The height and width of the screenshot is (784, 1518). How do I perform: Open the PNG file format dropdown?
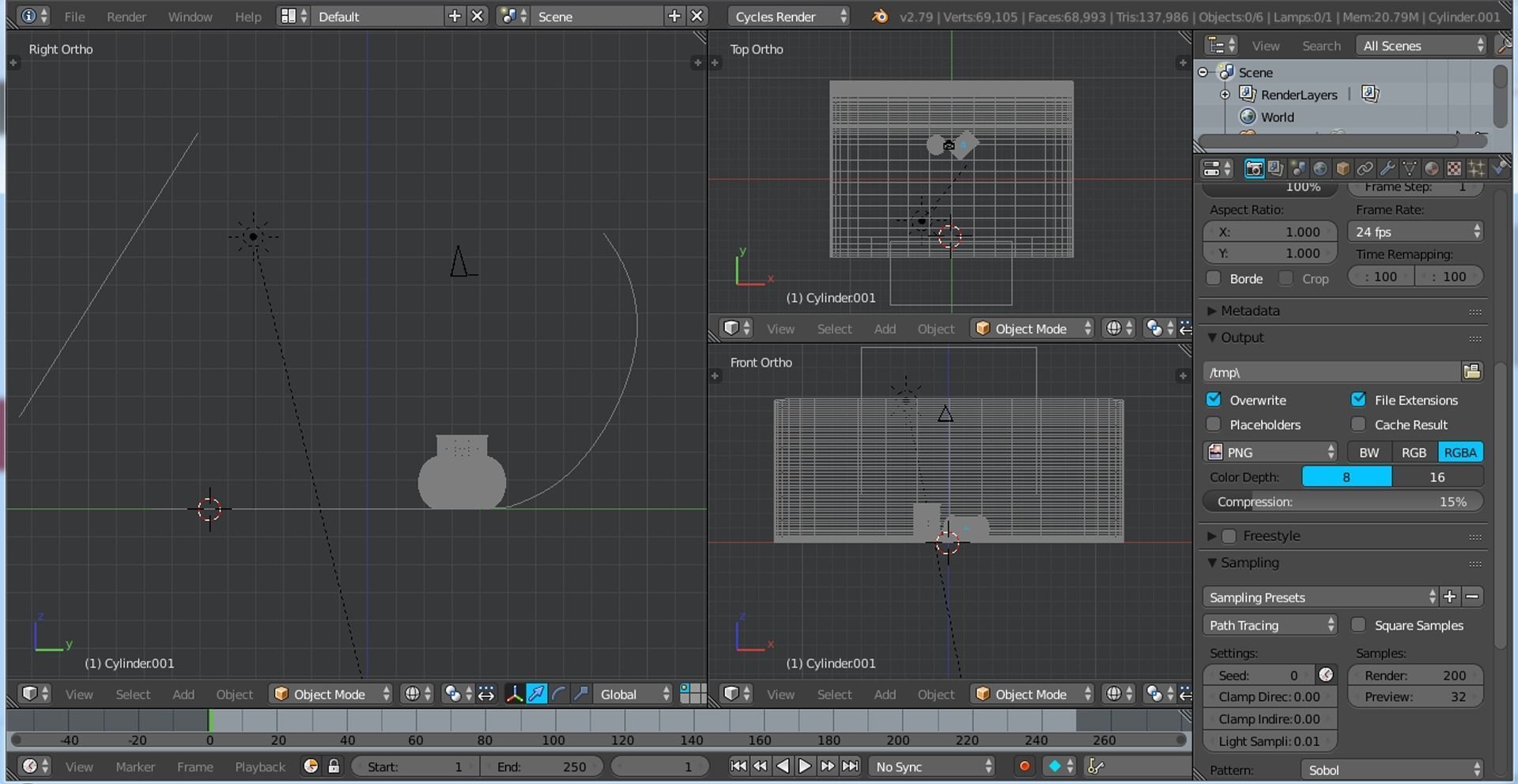tap(1270, 452)
